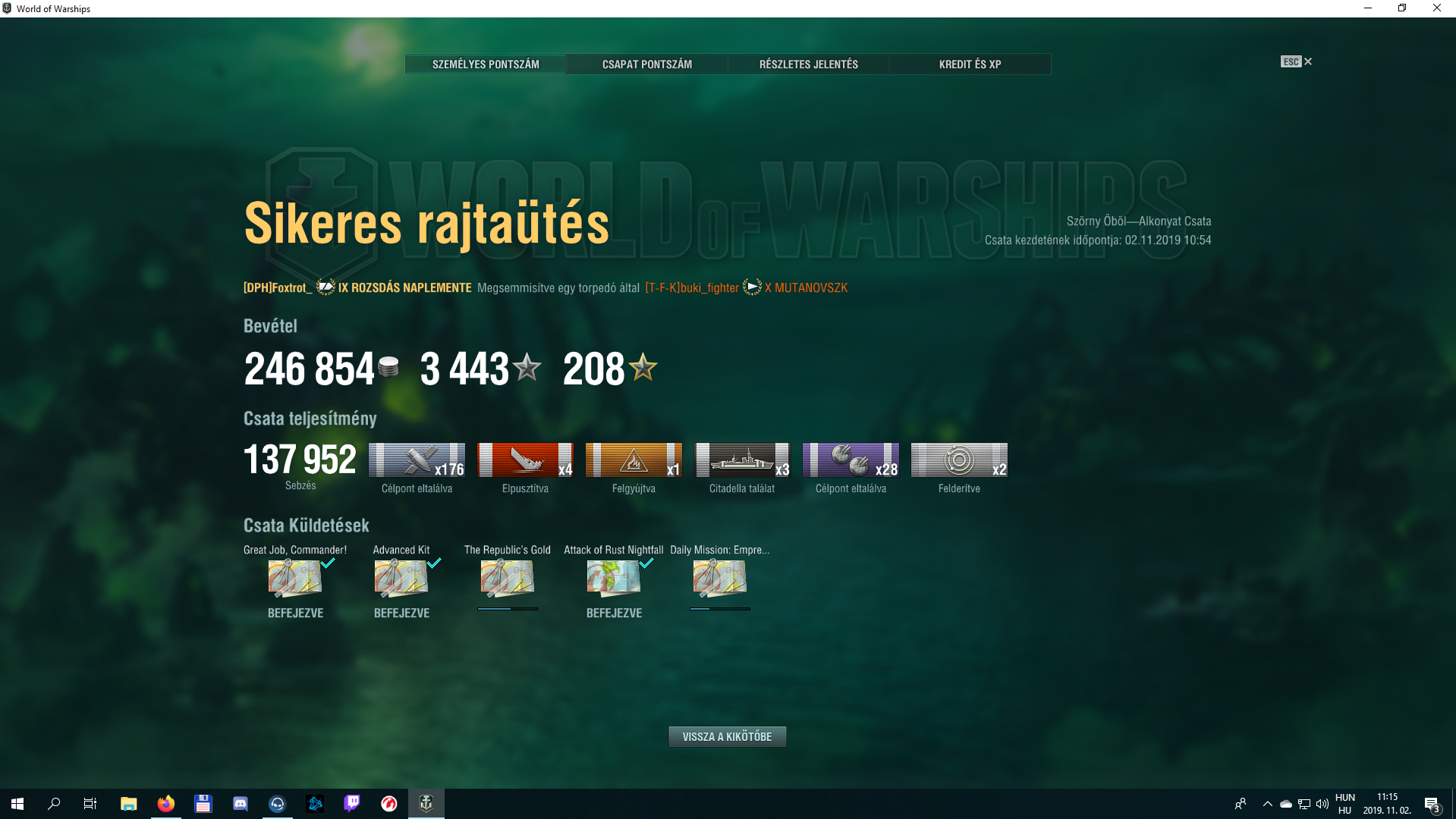The image size is (1456, 819).
Task: Open File Explorer from taskbar
Action: pos(129,804)
